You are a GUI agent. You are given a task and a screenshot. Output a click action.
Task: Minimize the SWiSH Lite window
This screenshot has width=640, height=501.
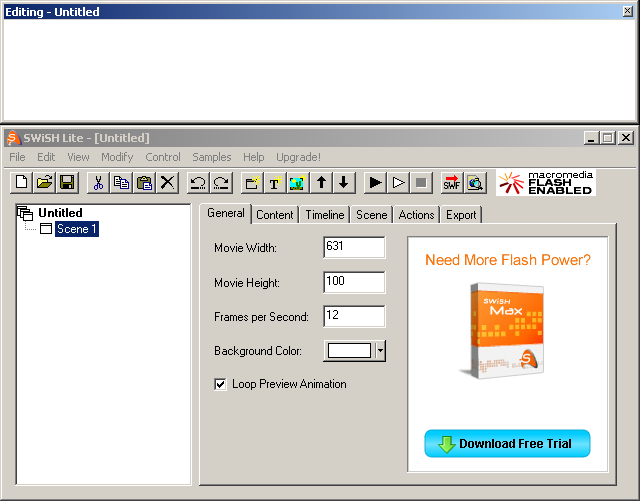click(x=591, y=138)
